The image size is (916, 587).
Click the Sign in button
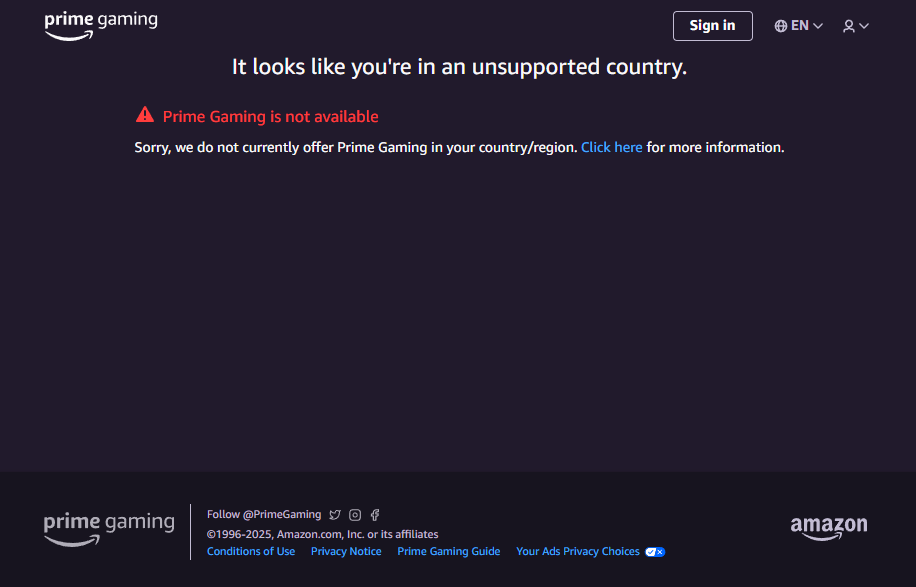(712, 26)
